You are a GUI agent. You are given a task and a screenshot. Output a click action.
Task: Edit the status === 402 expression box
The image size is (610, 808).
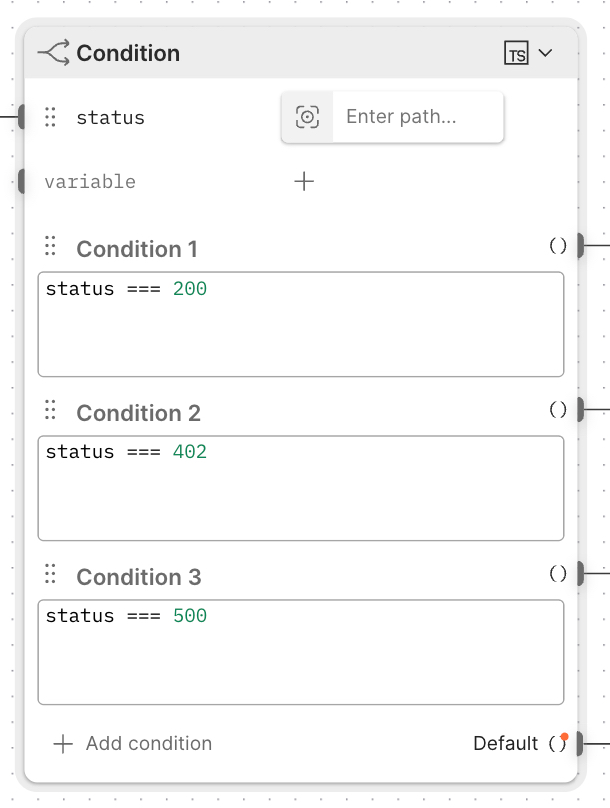click(301, 489)
